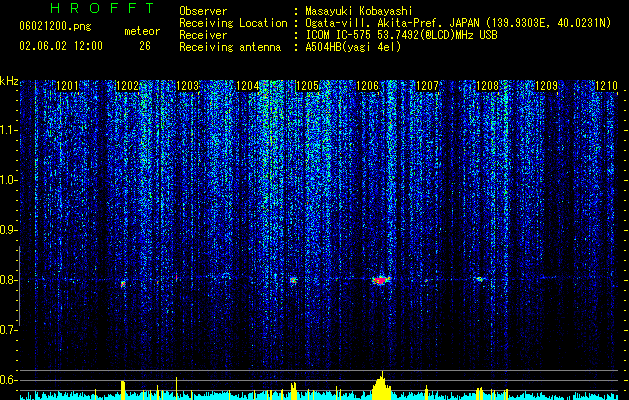Click the 1205 time marker
The image size is (629, 400).
pyautogui.click(x=307, y=86)
